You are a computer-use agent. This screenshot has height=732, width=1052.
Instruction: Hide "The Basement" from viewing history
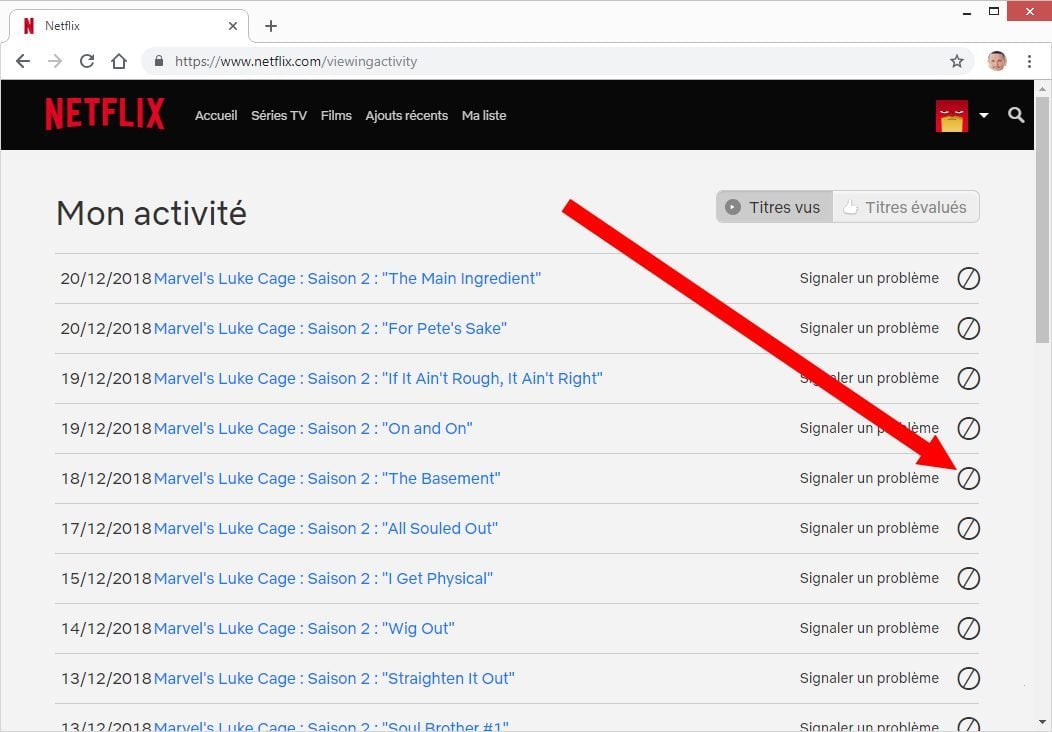click(x=968, y=478)
